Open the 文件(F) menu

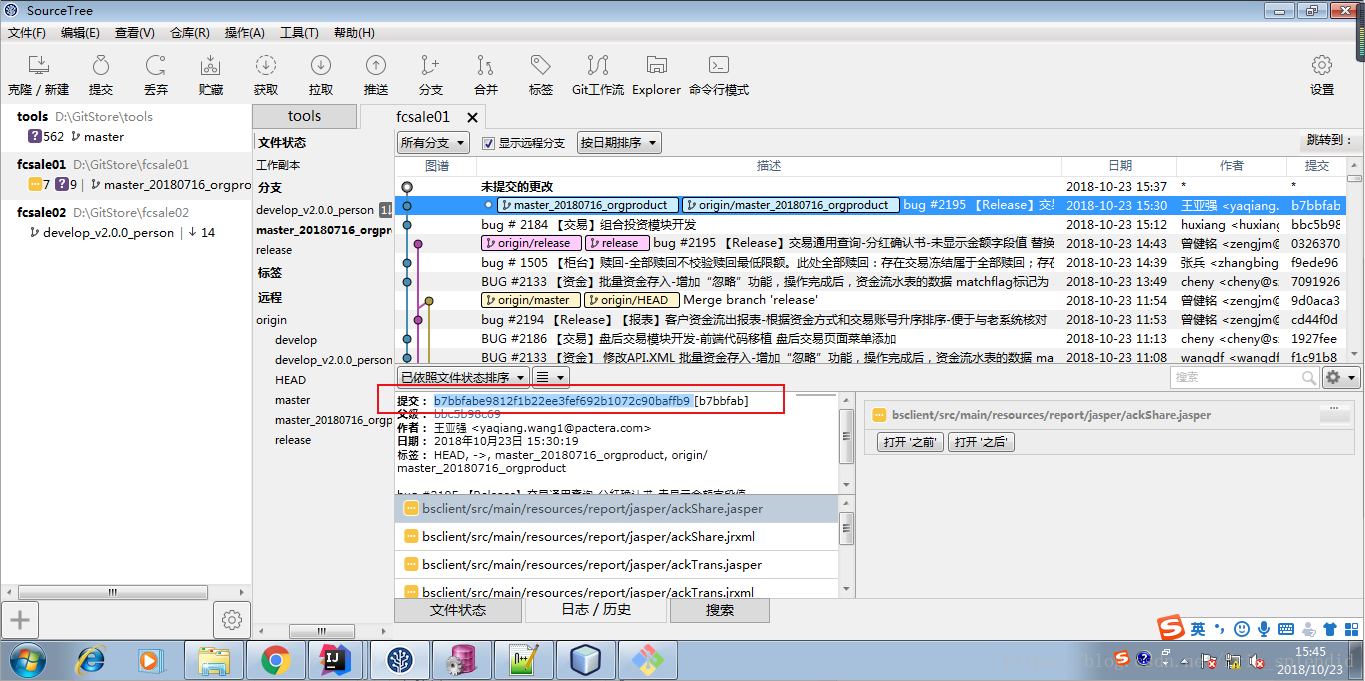click(27, 33)
